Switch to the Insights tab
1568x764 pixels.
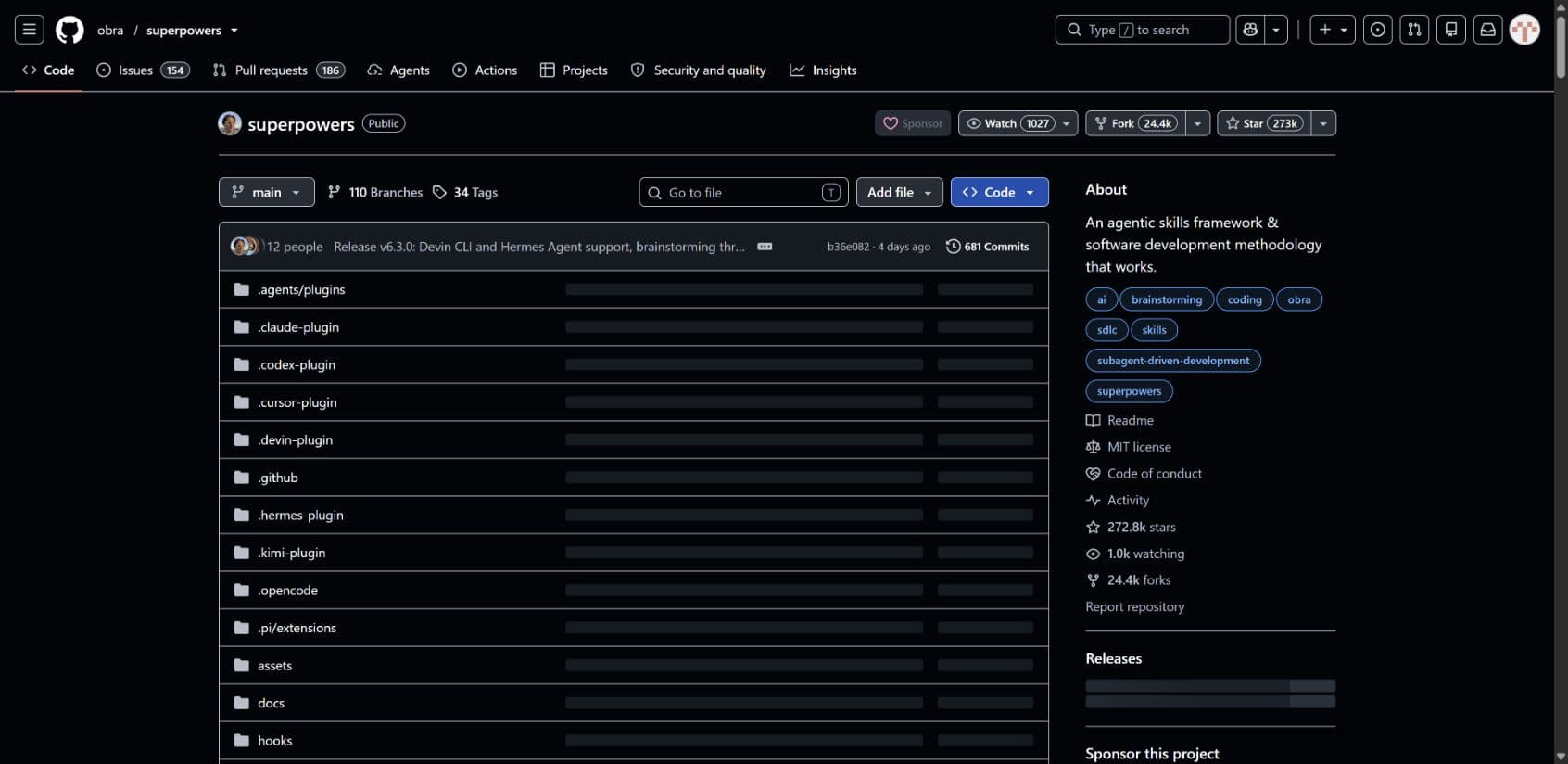(x=823, y=70)
